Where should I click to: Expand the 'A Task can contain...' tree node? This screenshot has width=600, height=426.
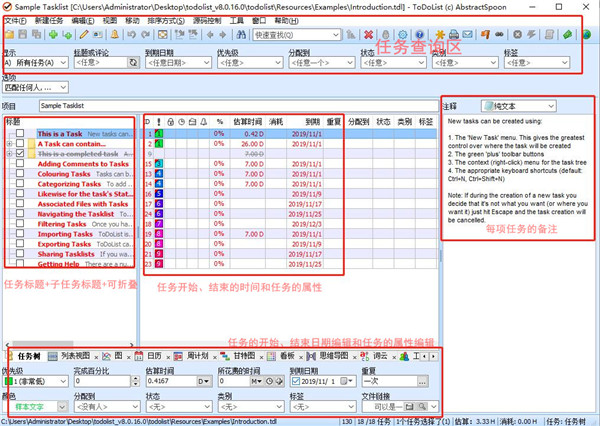10,144
